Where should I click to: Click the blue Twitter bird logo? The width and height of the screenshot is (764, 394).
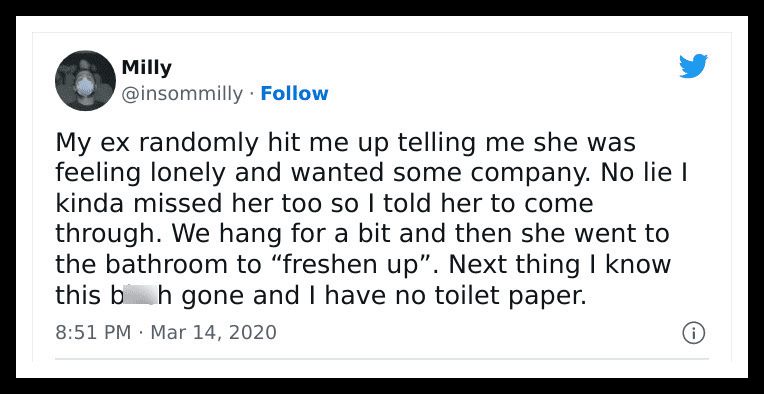pyautogui.click(x=693, y=66)
